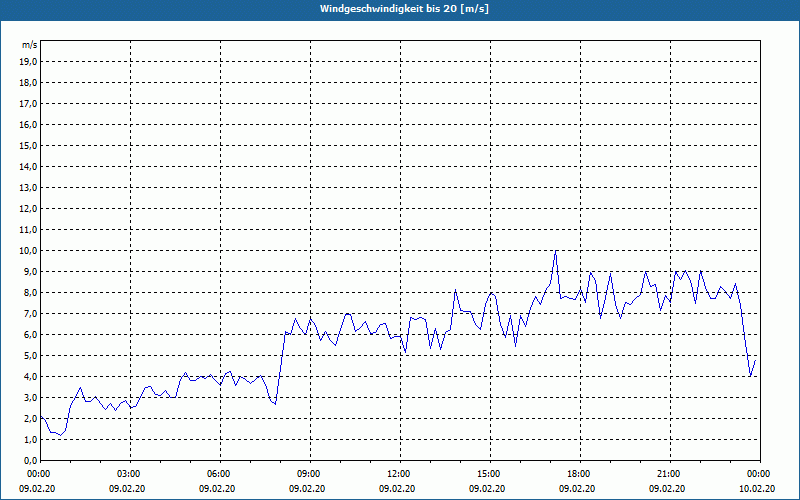Choose the '4,0' y-axis label

[x=31, y=377]
